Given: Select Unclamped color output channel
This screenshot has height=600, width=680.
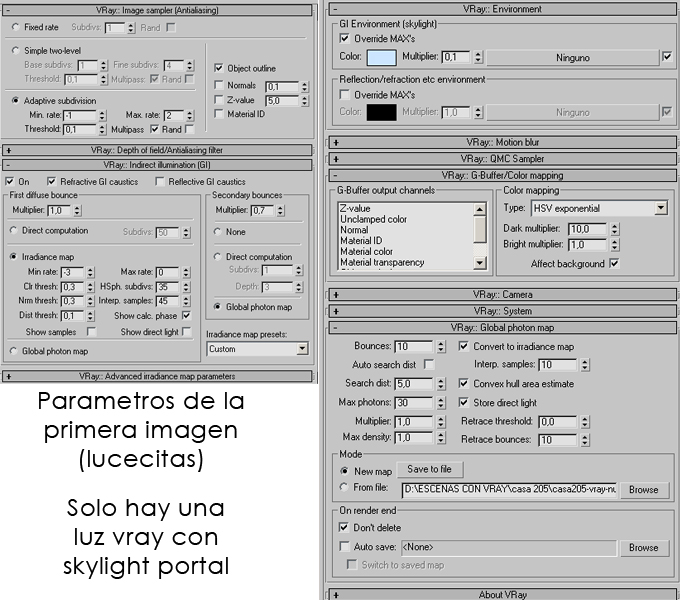Looking at the screenshot, I should 373,219.
